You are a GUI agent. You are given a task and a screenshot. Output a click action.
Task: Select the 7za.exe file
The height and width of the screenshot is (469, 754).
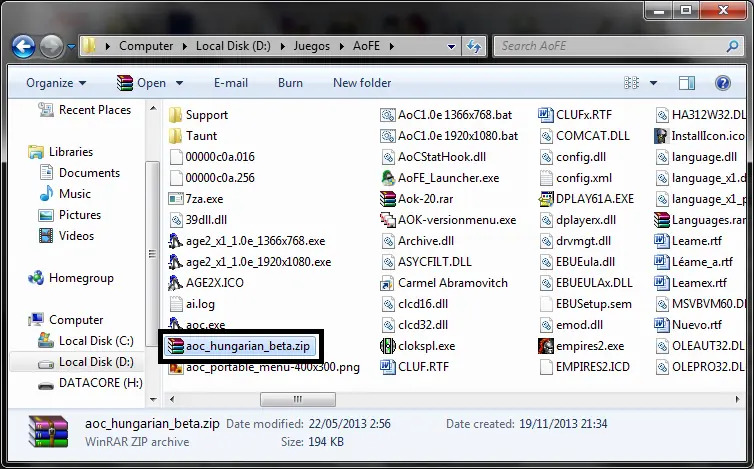pos(196,199)
